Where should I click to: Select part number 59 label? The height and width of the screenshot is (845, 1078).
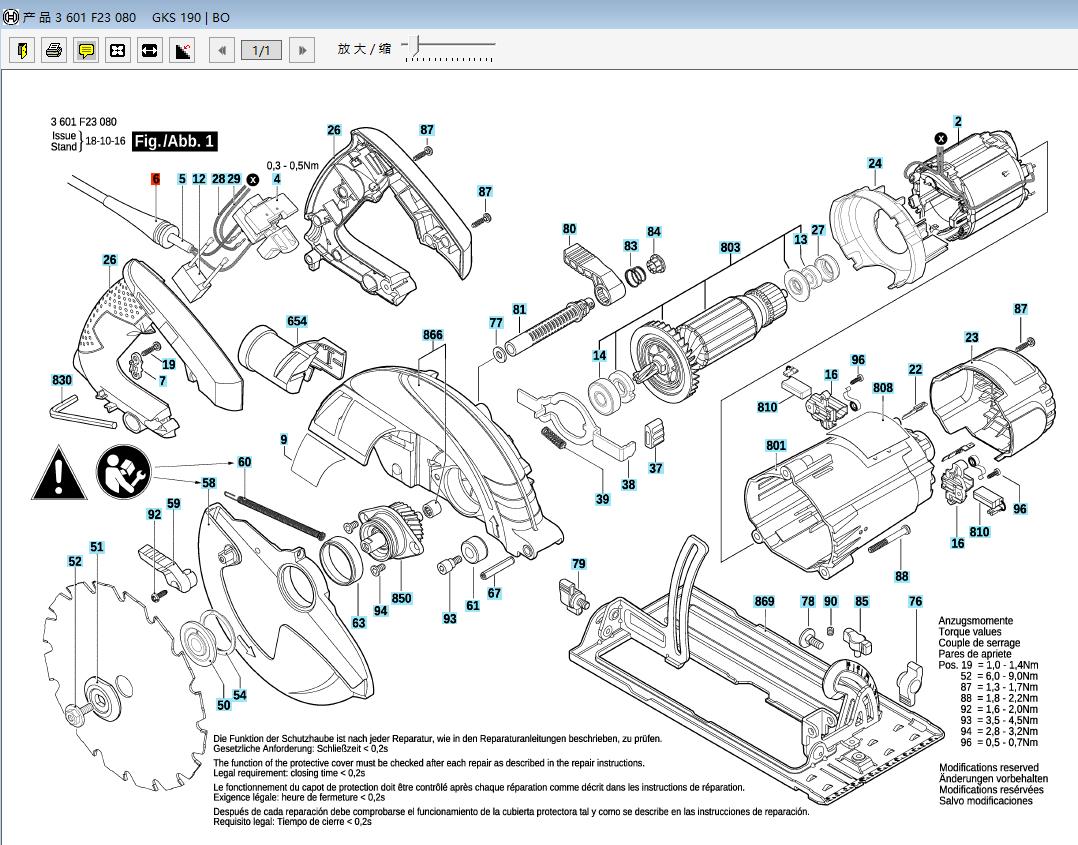coord(173,503)
